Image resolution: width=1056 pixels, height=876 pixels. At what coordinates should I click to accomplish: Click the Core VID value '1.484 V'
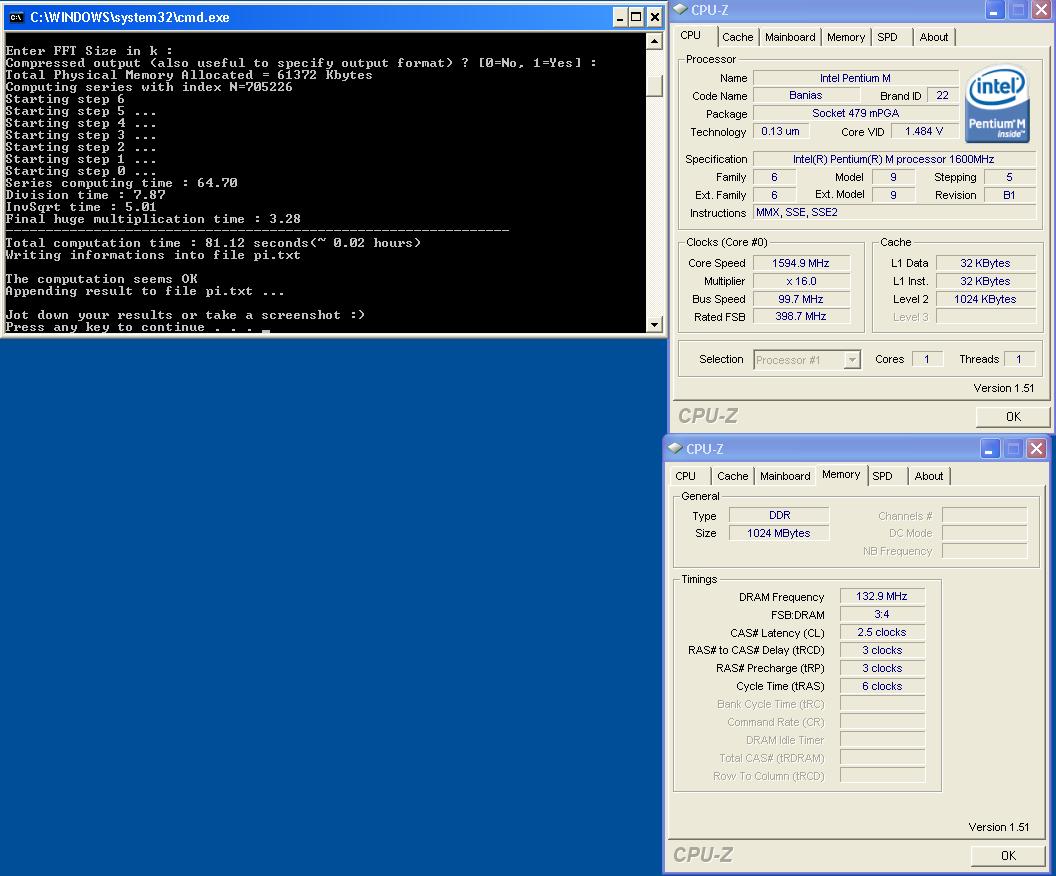(924, 131)
